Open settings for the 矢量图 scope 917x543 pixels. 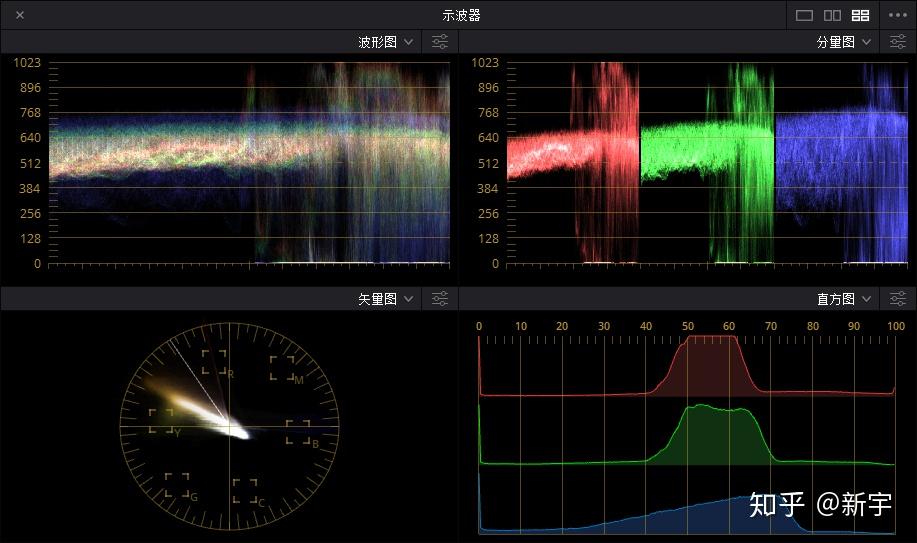click(x=440, y=298)
